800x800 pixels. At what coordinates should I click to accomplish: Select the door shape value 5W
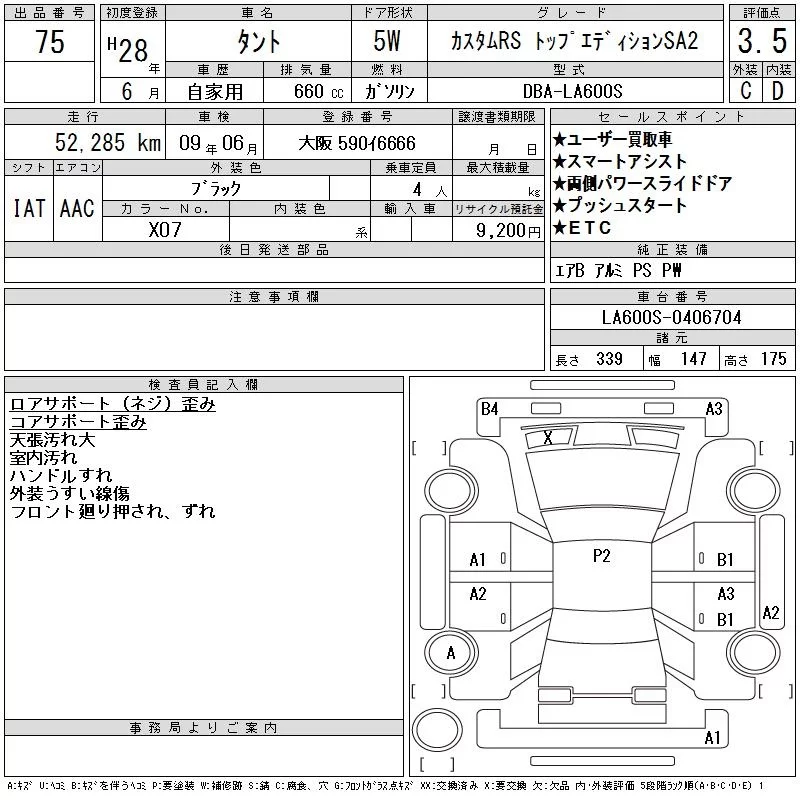click(x=387, y=41)
